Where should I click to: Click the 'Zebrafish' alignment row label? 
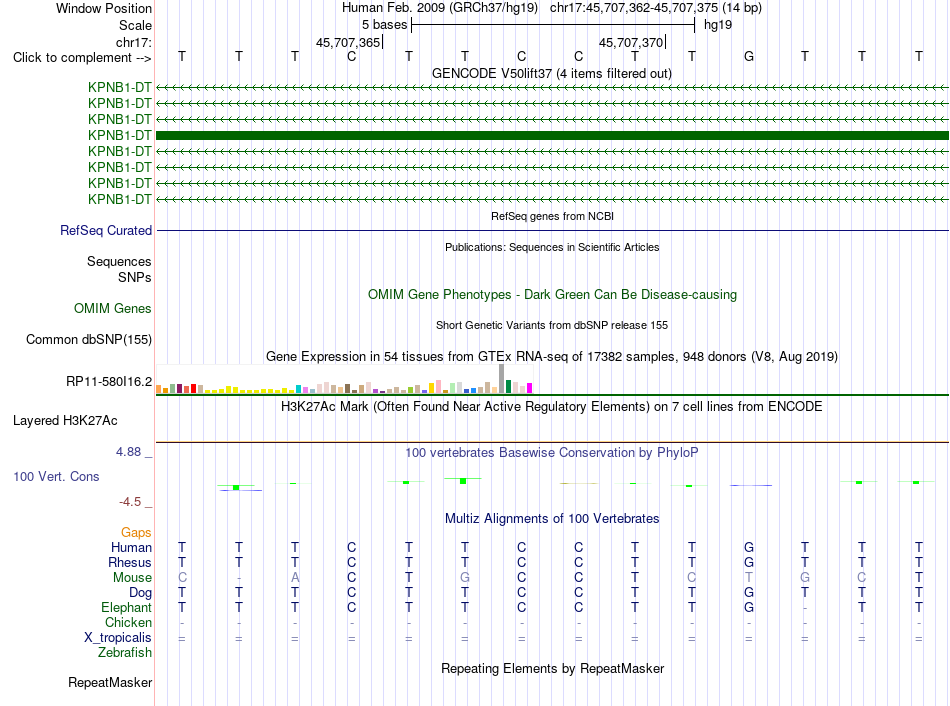click(125, 653)
